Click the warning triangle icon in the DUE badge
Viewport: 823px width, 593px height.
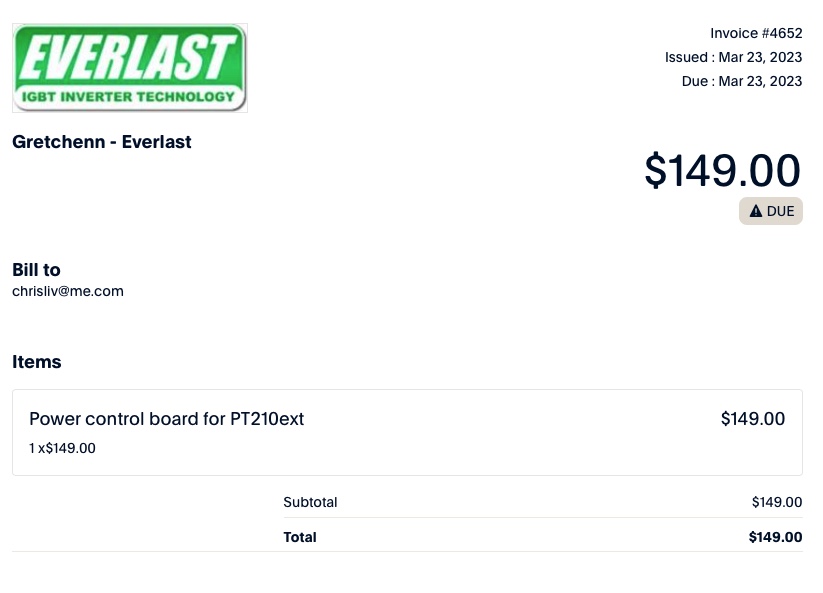click(756, 211)
